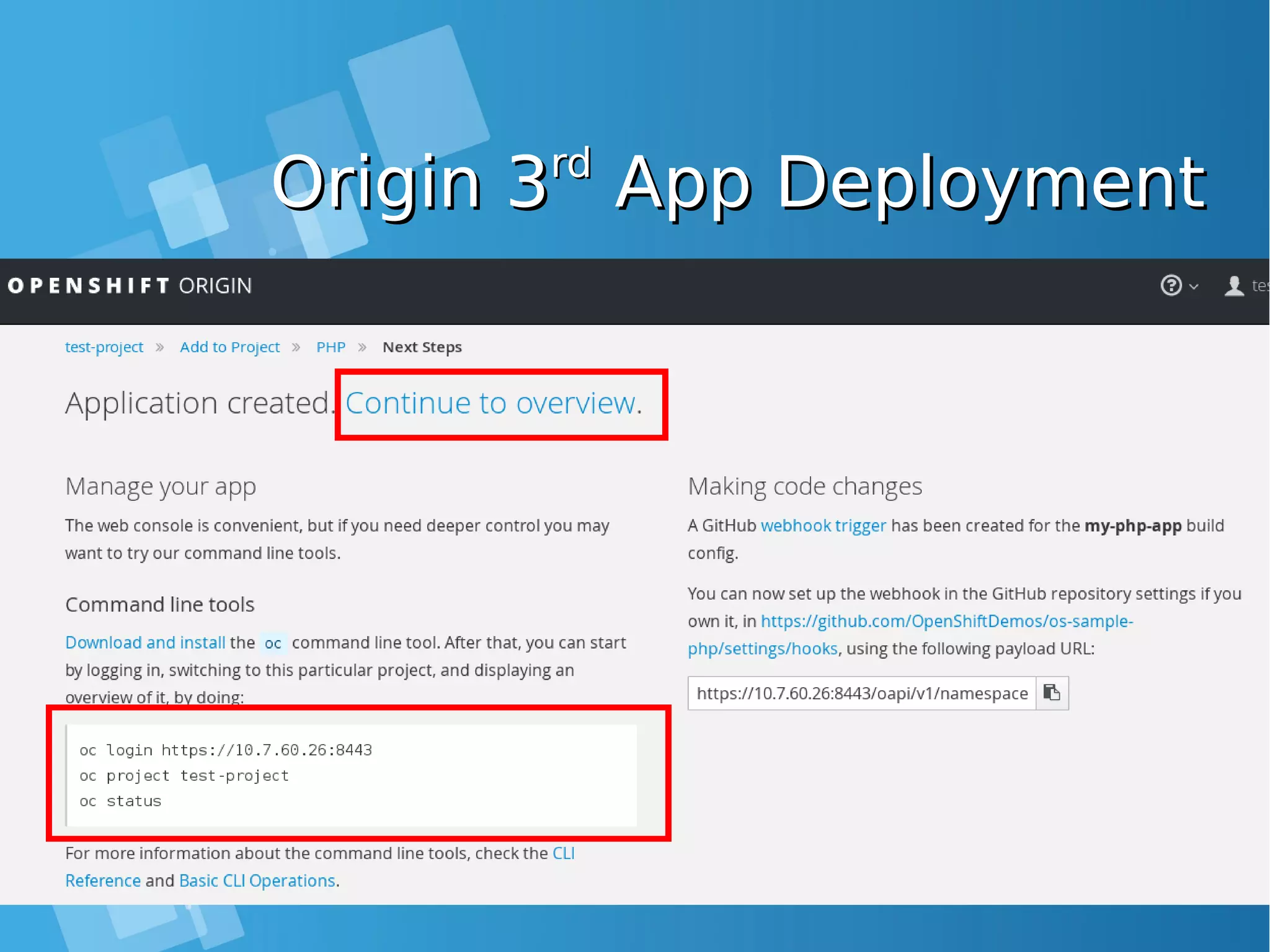Screen dimensions: 1270x952
Task: Select the payload URL input field
Action: coord(862,693)
